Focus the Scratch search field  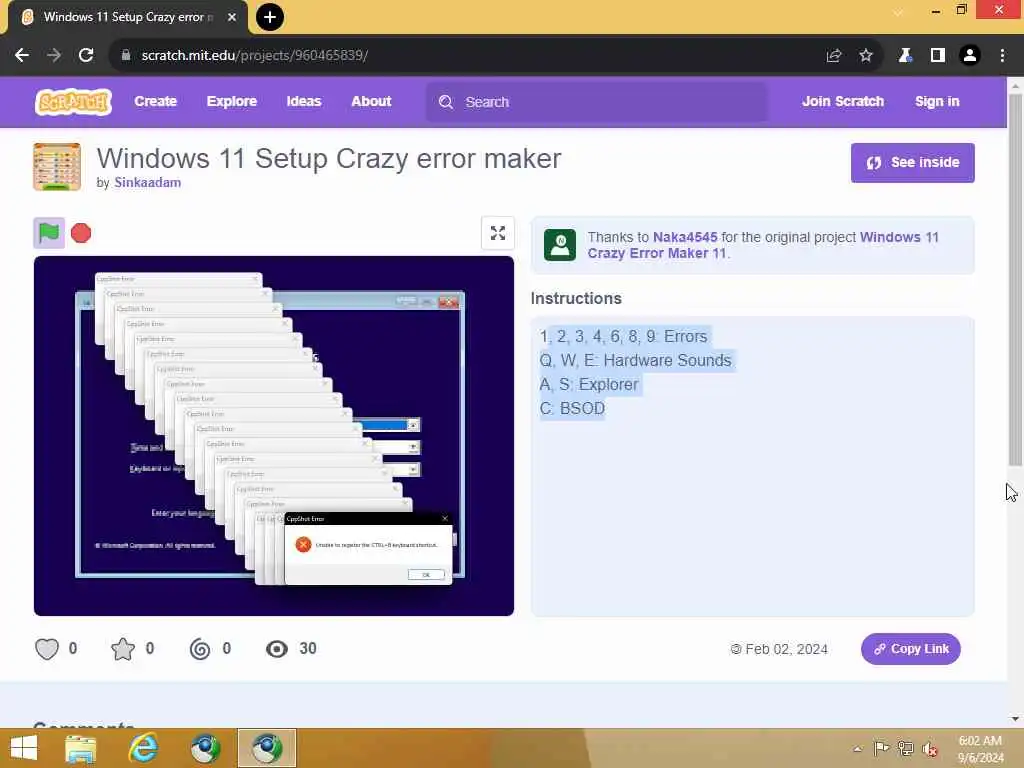click(596, 102)
